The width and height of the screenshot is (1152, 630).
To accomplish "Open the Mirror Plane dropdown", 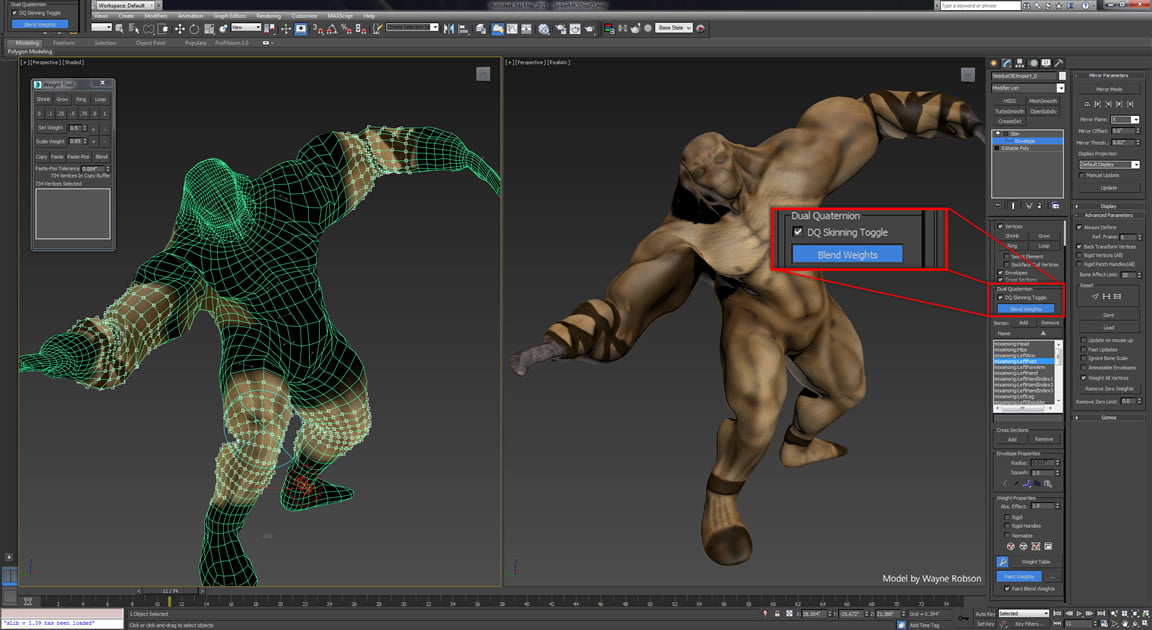I will point(1125,119).
